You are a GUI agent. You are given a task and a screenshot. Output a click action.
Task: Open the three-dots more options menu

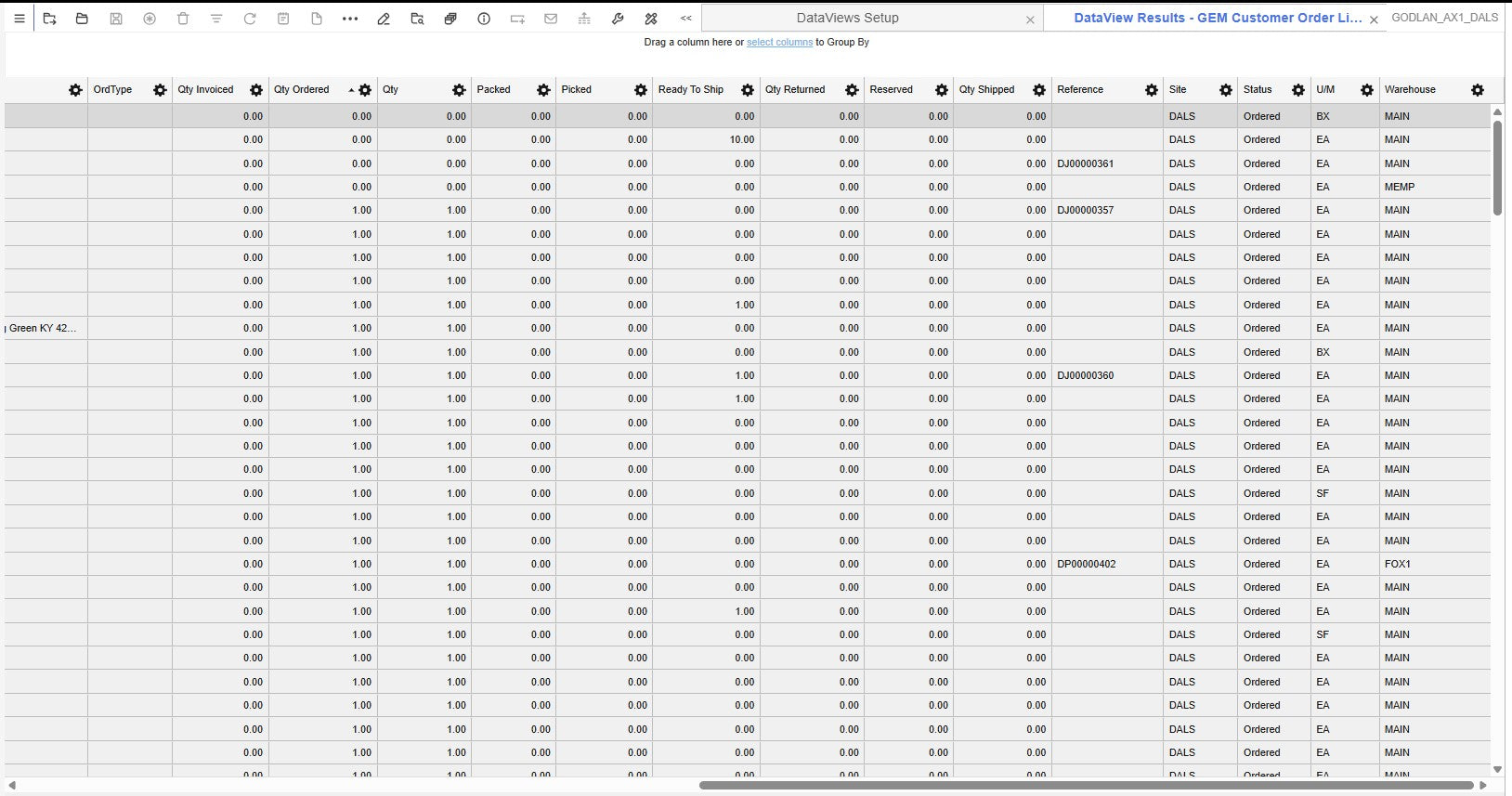tap(350, 19)
